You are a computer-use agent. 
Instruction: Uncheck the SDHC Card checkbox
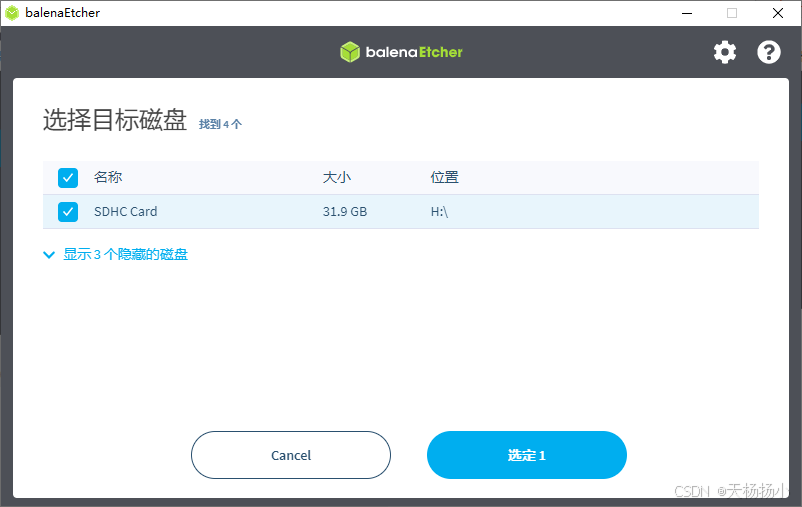(68, 212)
